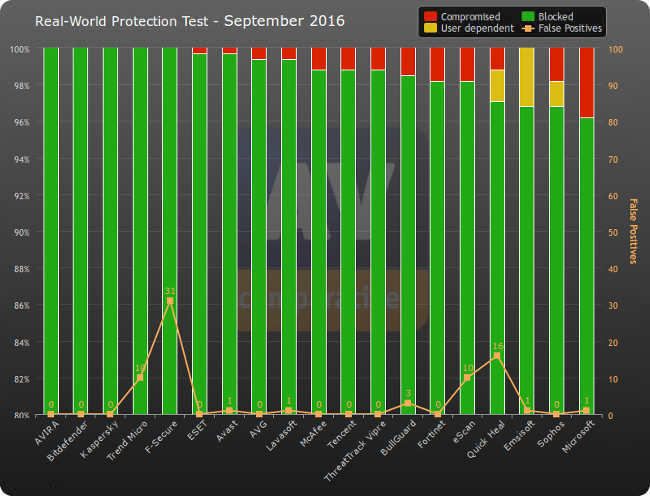Select BullGuard's false positives point labeled 3
This screenshot has width=650, height=496.
[408, 403]
